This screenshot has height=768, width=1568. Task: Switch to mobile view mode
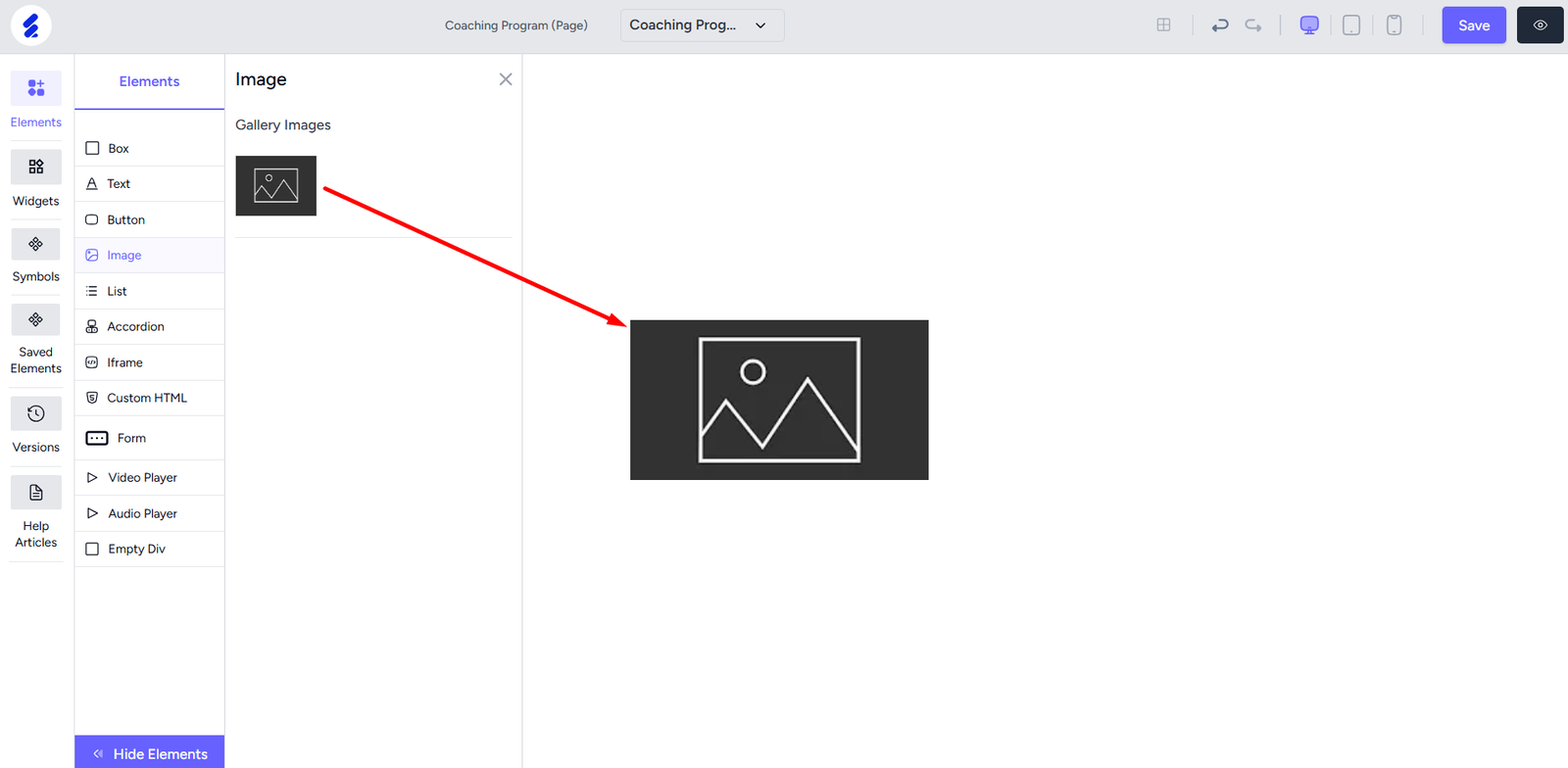(x=1394, y=25)
